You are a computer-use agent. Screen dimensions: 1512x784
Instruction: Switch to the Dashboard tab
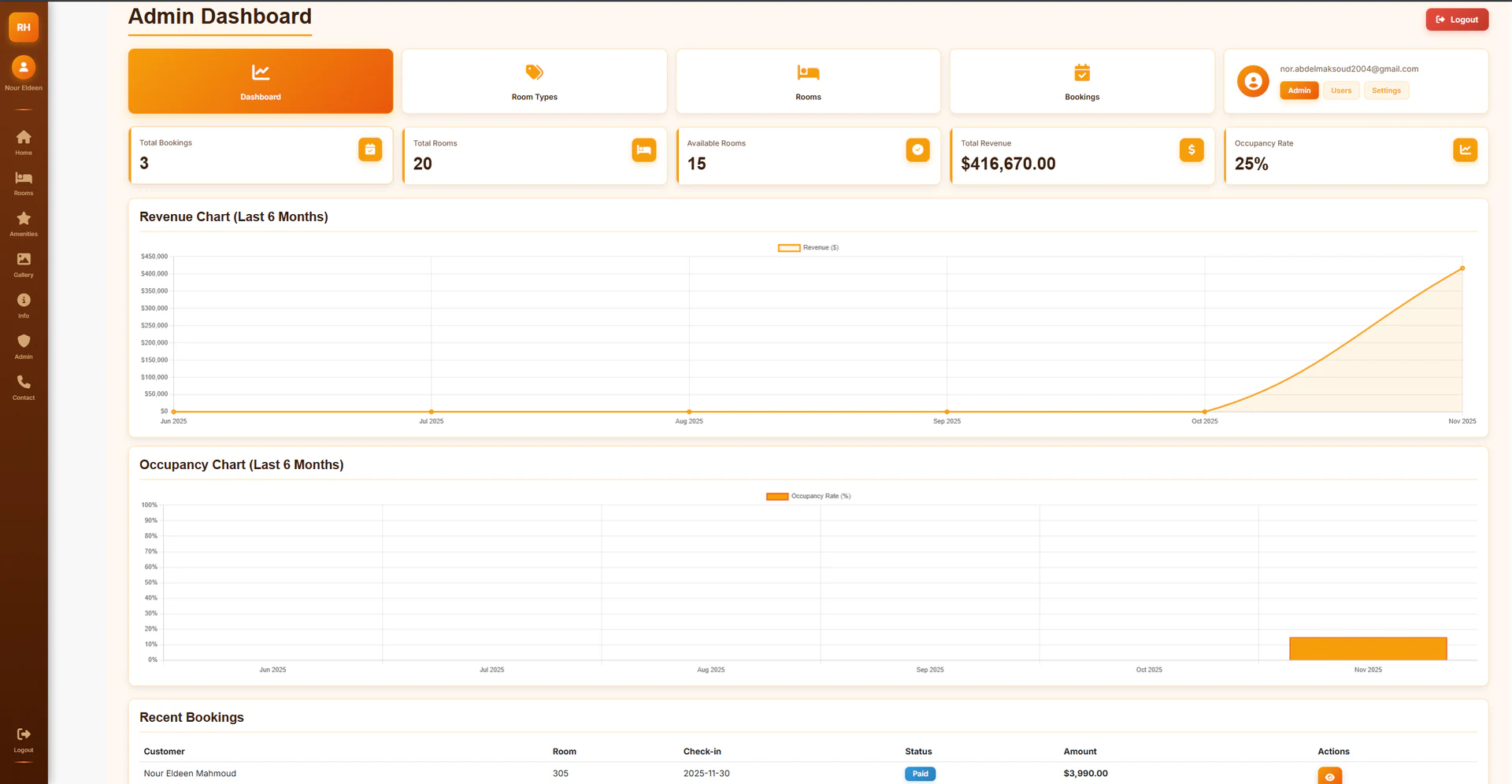261,81
